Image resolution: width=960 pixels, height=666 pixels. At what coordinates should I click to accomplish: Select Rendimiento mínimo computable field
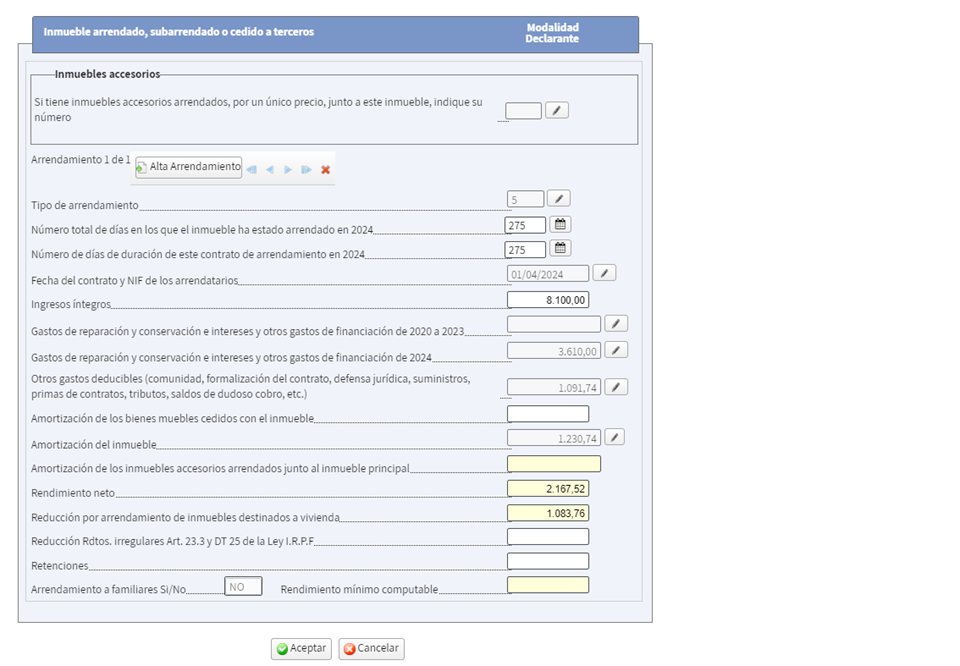(x=548, y=585)
